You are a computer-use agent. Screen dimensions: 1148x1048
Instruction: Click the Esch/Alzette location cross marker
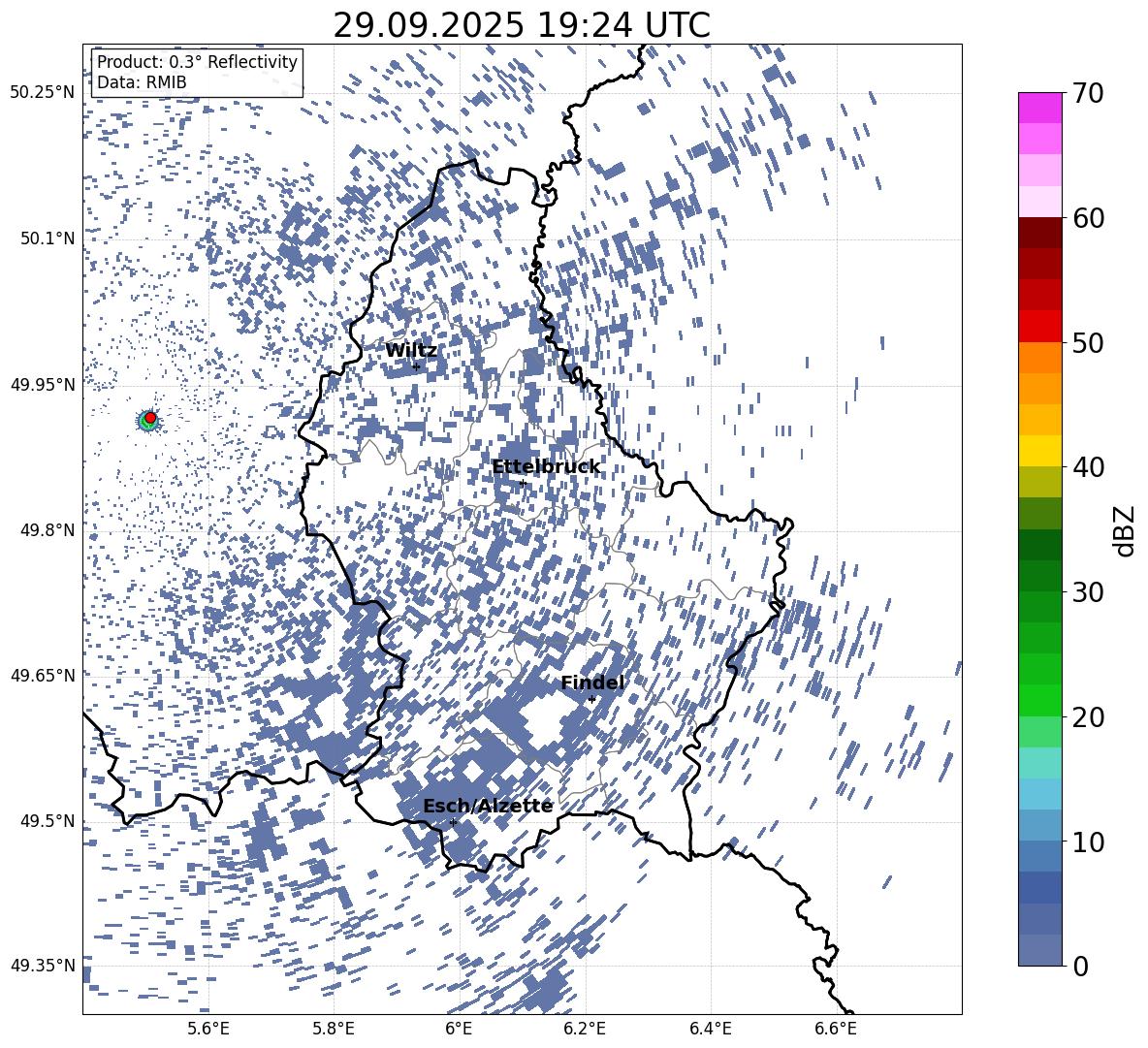pos(453,822)
